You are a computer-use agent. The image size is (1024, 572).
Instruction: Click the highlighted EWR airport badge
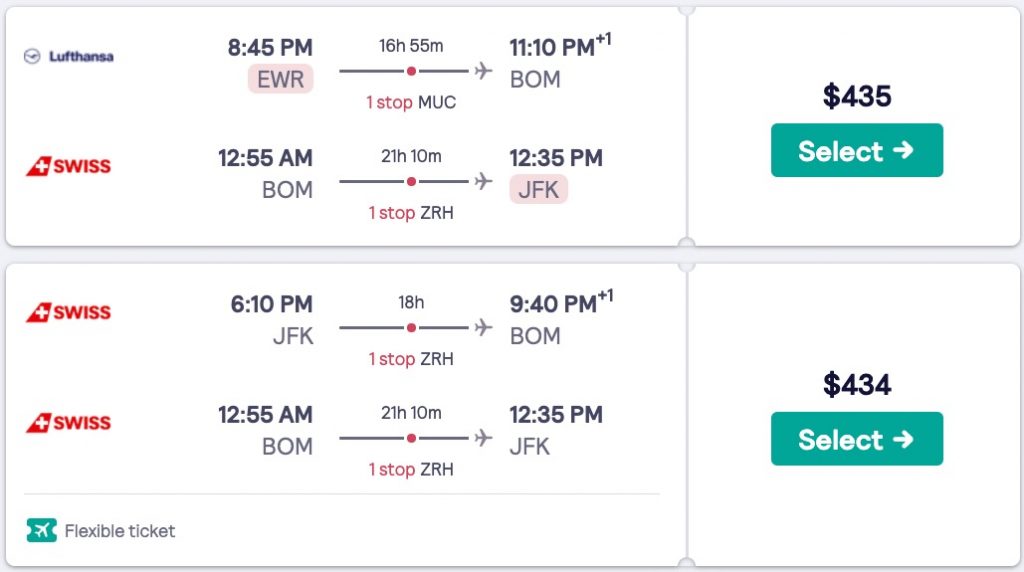click(281, 79)
